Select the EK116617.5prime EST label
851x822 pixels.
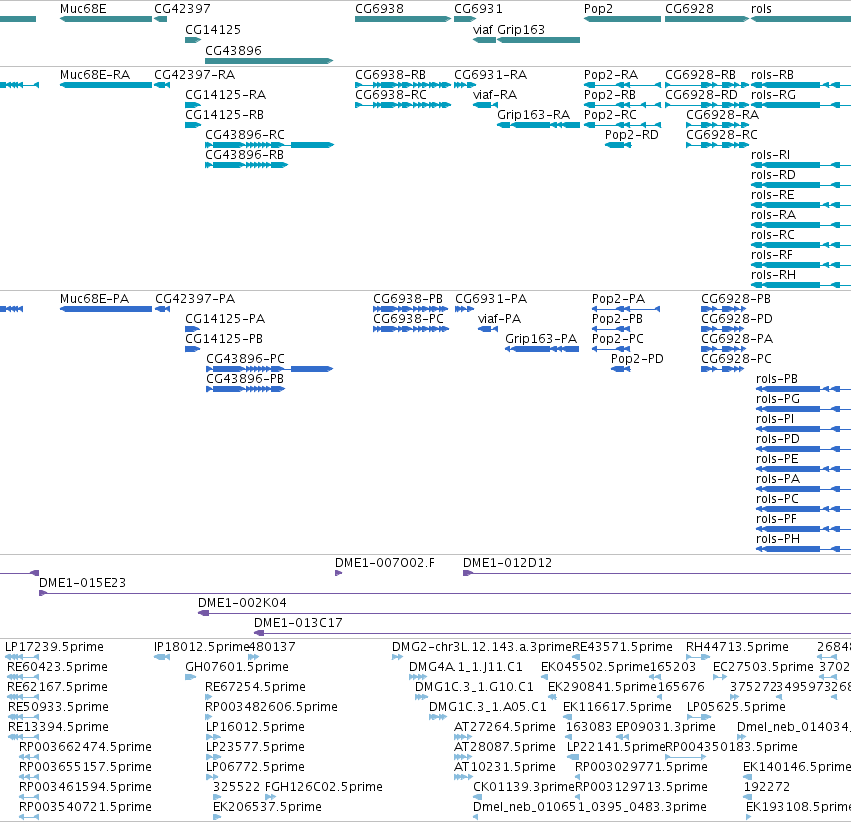click(618, 707)
